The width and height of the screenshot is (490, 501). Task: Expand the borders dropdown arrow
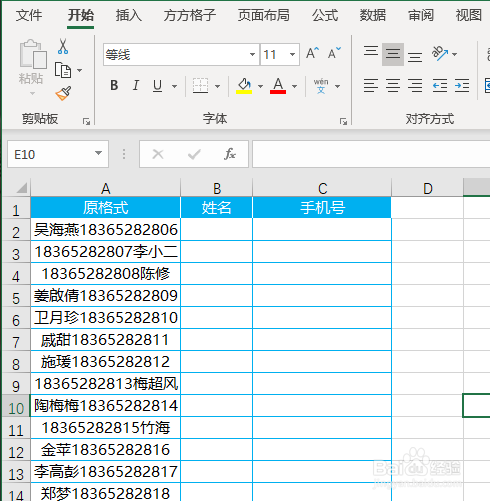(x=217, y=86)
